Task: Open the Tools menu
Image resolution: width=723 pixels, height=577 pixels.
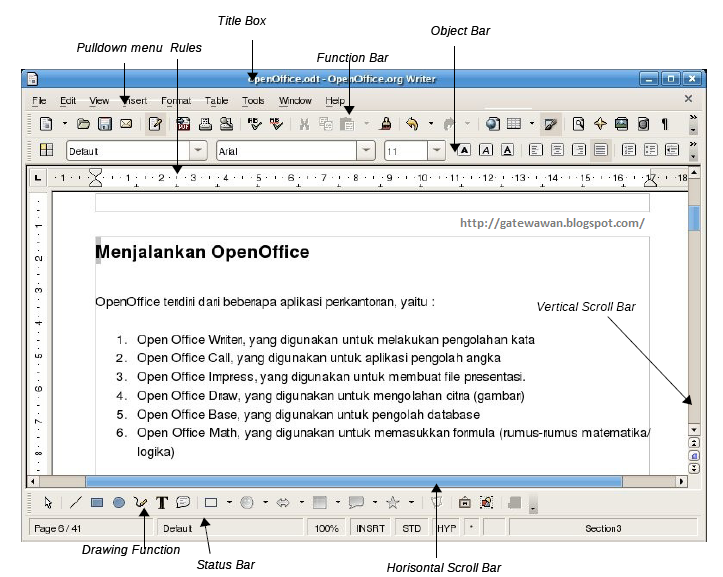Action: tap(253, 101)
